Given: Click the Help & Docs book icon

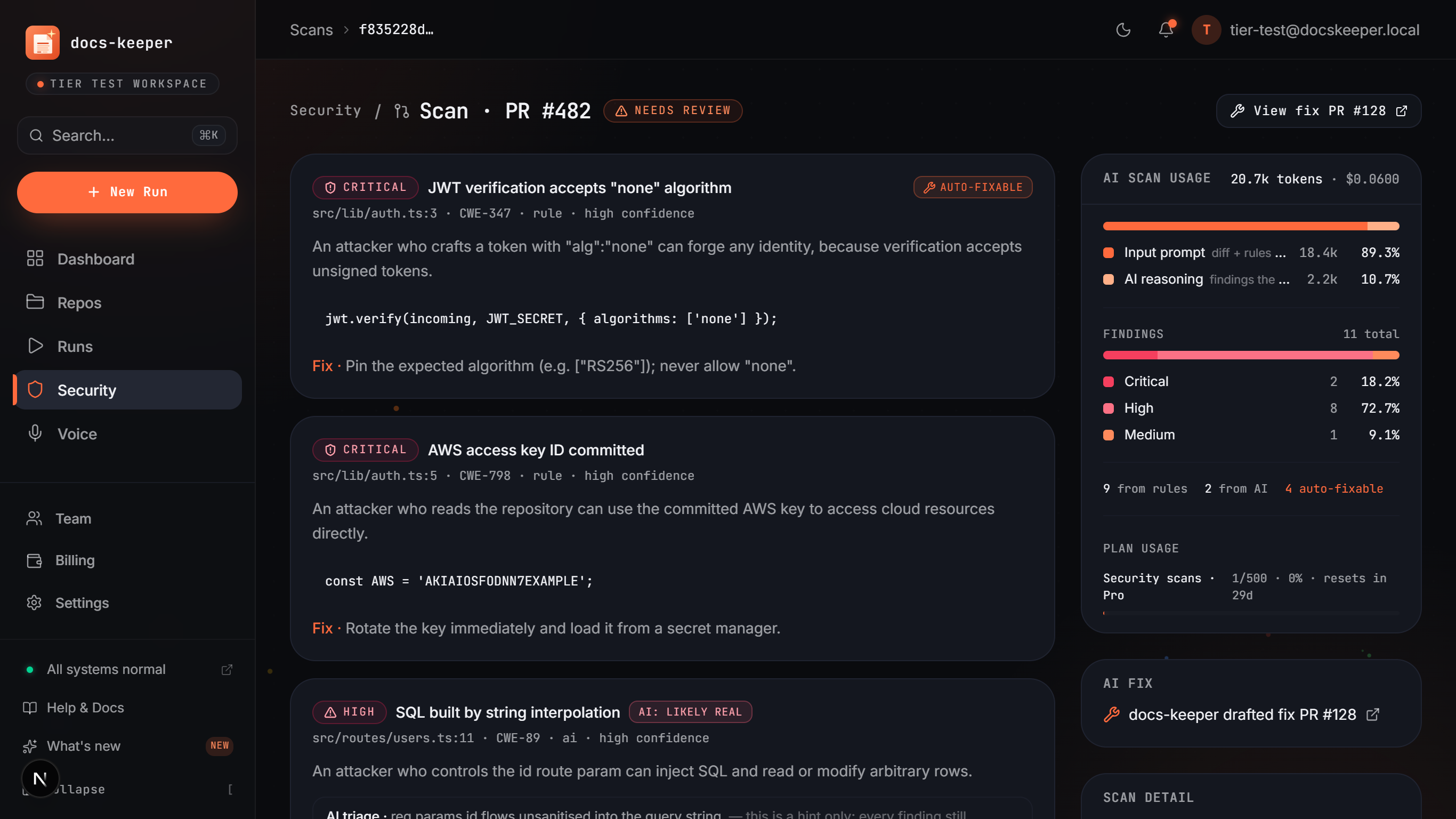Looking at the screenshot, I should [30, 708].
